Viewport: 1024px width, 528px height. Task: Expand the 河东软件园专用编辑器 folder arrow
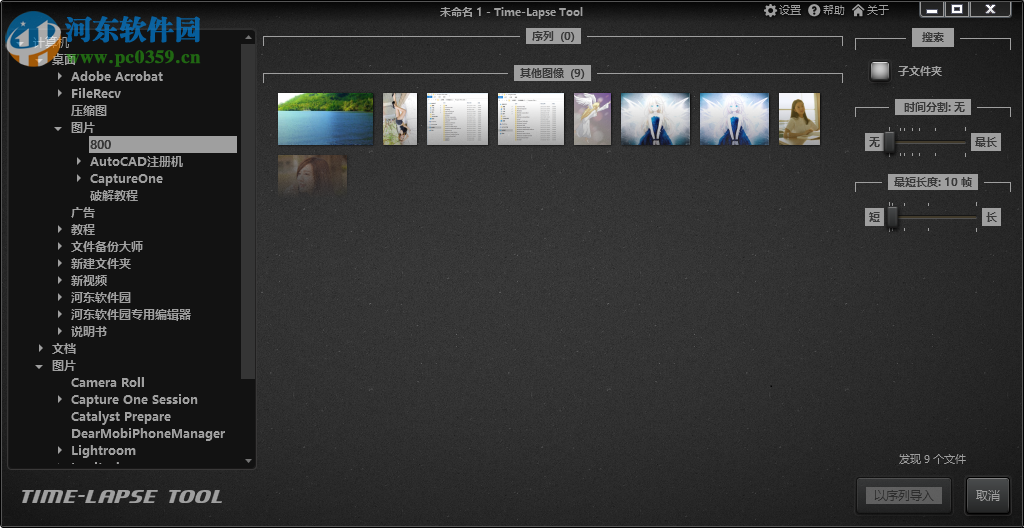tap(59, 314)
